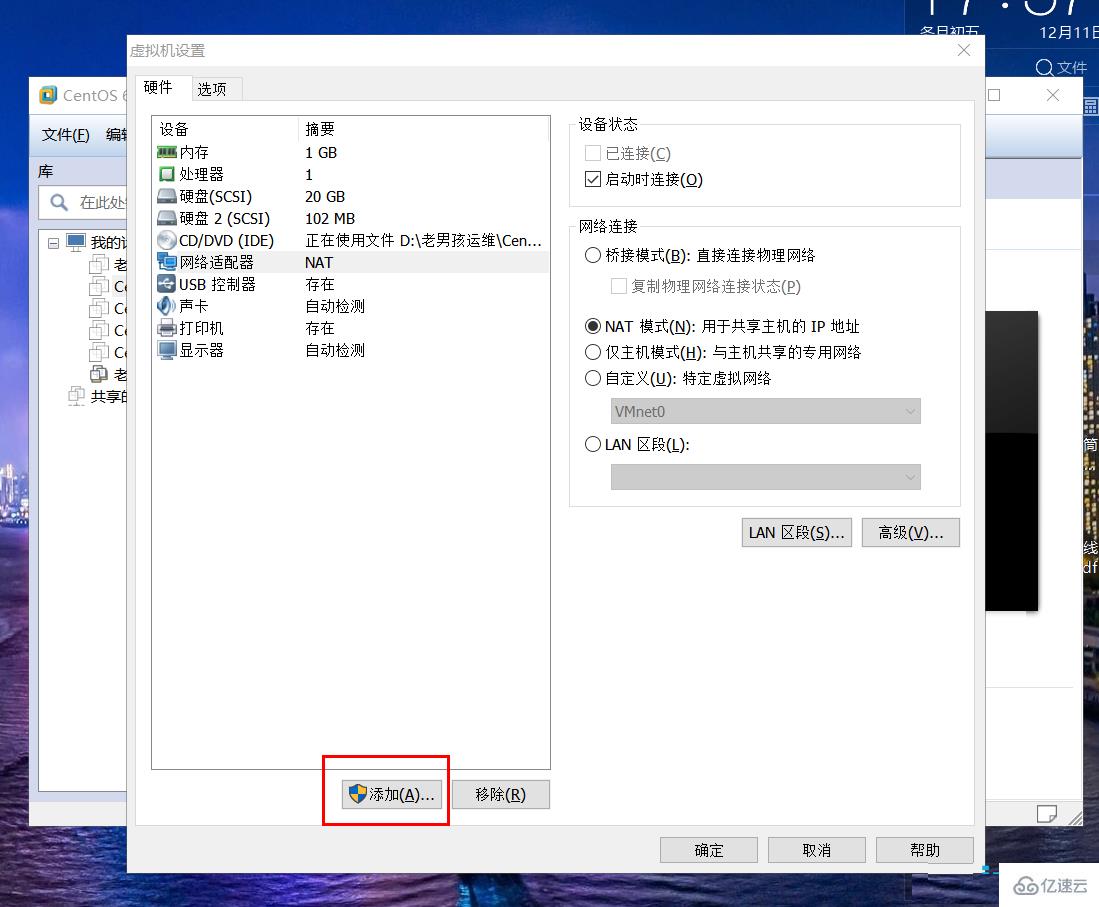Screen dimensions: 1099x907
Task: Click the 显示器 display icon
Action: pos(167,350)
